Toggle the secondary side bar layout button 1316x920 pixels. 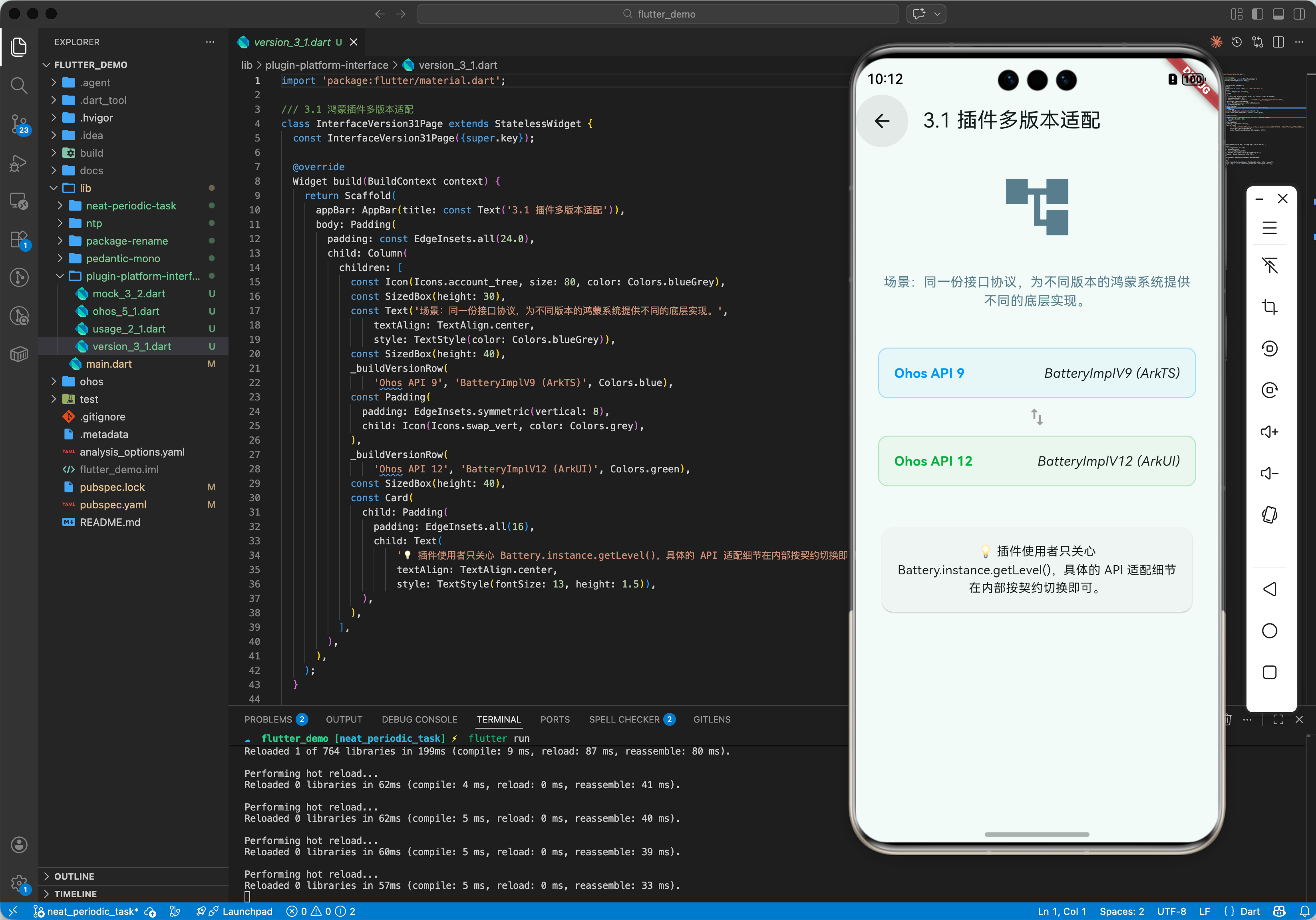tap(1299, 14)
